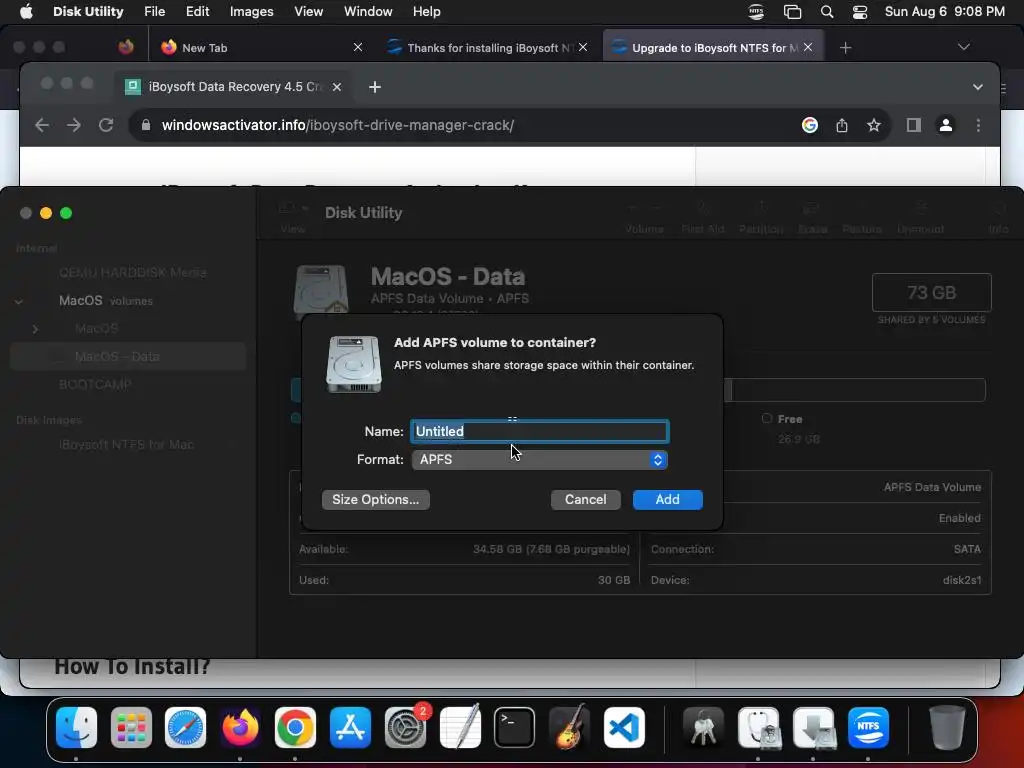Screen dimensions: 1024x768
Task: Open the App Store from Dock
Action: tap(351, 728)
